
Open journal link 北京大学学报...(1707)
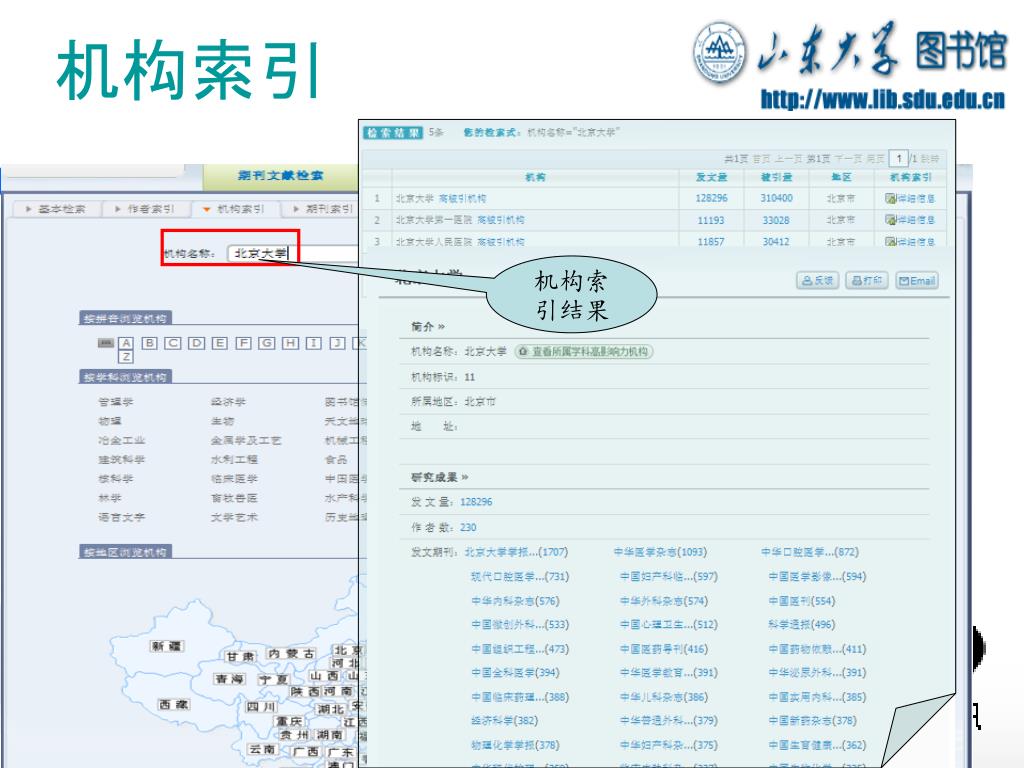tap(516, 552)
